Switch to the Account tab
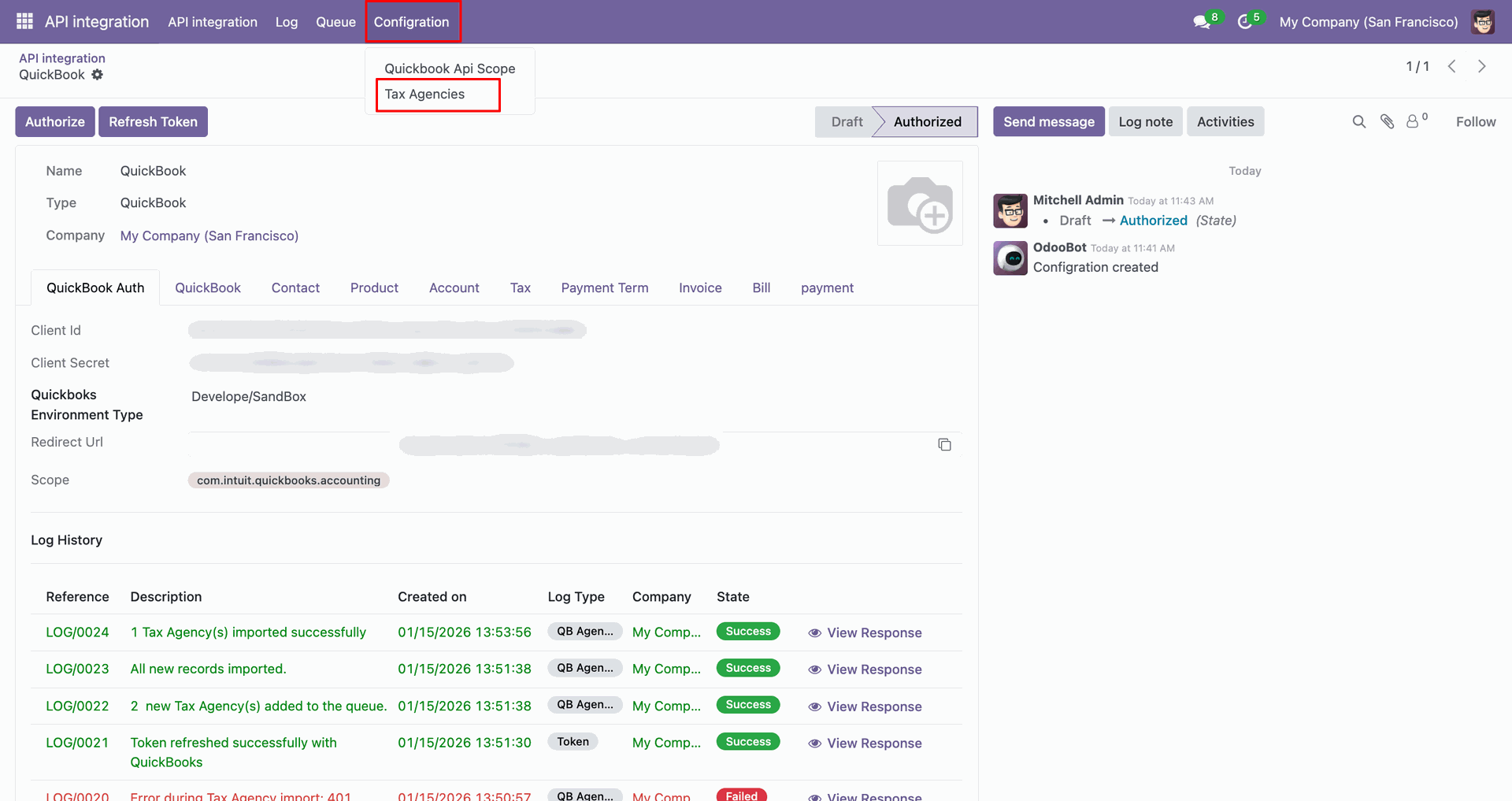The image size is (1512, 801). [454, 288]
